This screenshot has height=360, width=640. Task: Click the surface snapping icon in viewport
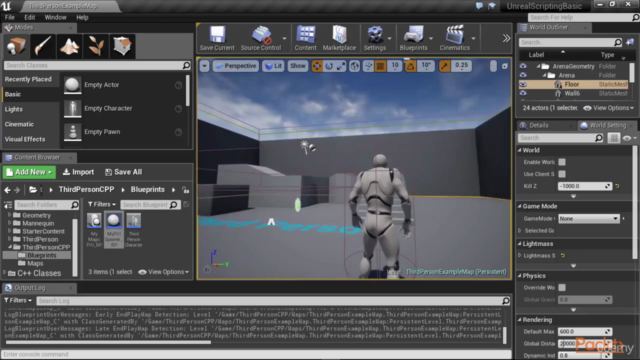[368, 66]
